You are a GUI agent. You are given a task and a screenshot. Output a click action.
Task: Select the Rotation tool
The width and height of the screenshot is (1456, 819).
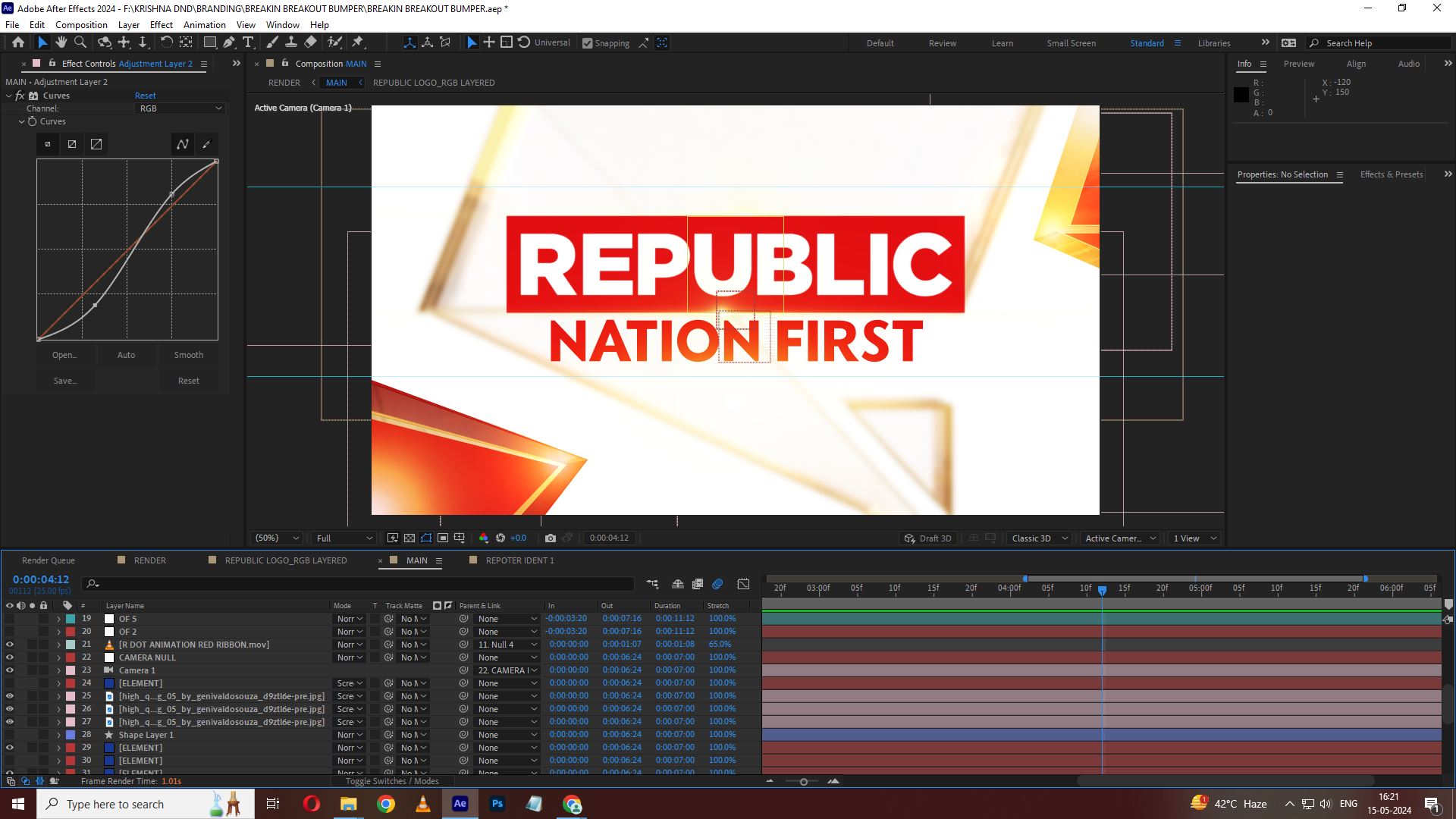[167, 42]
